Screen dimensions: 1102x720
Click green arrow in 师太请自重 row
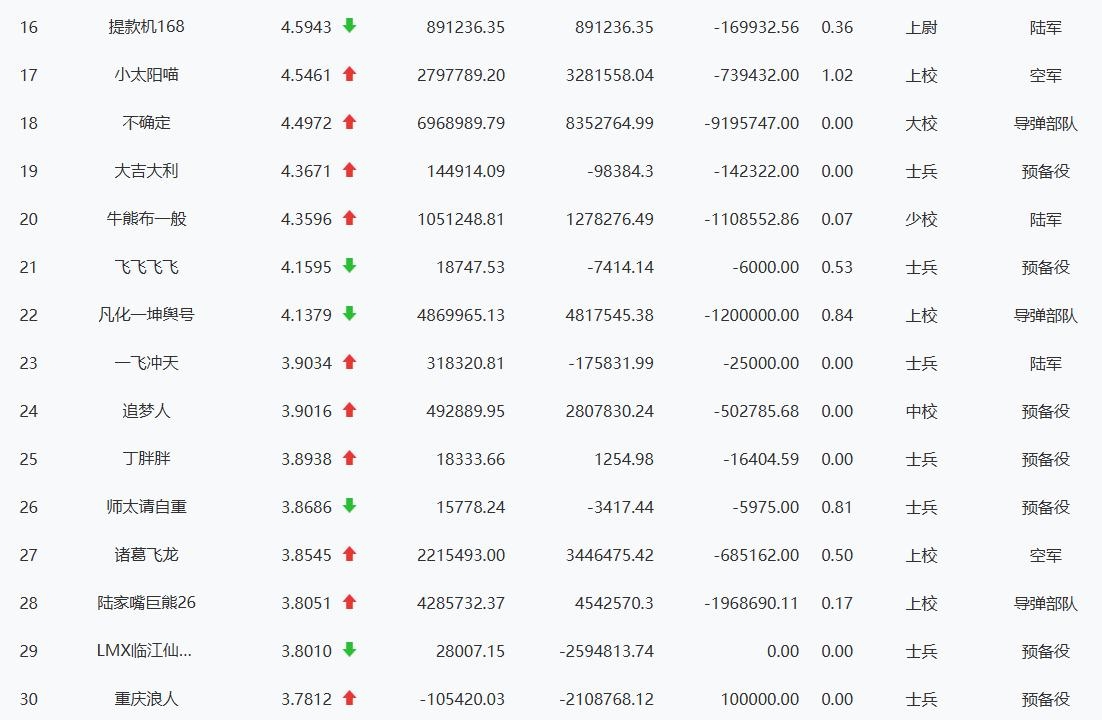[349, 506]
